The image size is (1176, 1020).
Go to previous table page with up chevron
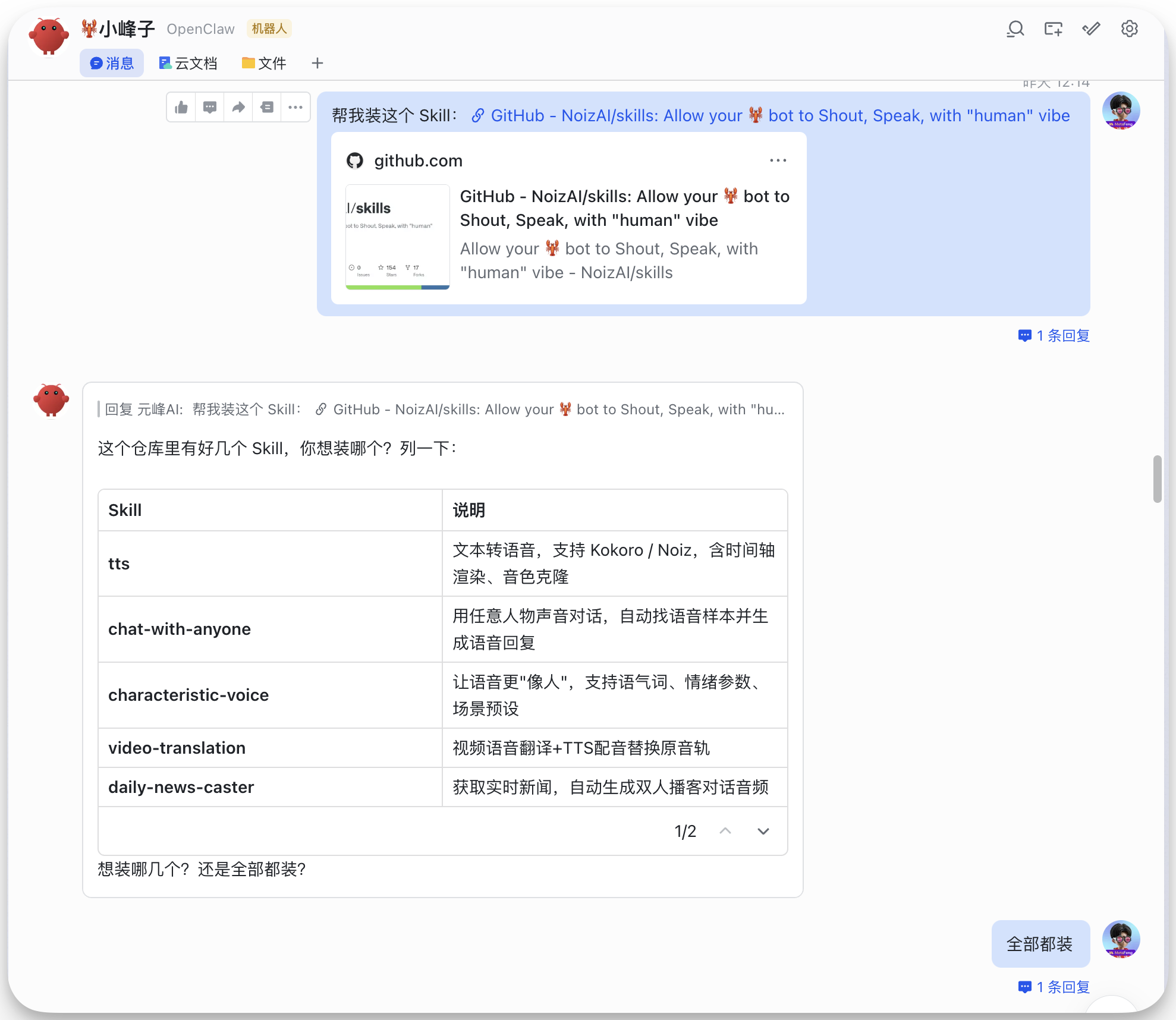click(725, 831)
